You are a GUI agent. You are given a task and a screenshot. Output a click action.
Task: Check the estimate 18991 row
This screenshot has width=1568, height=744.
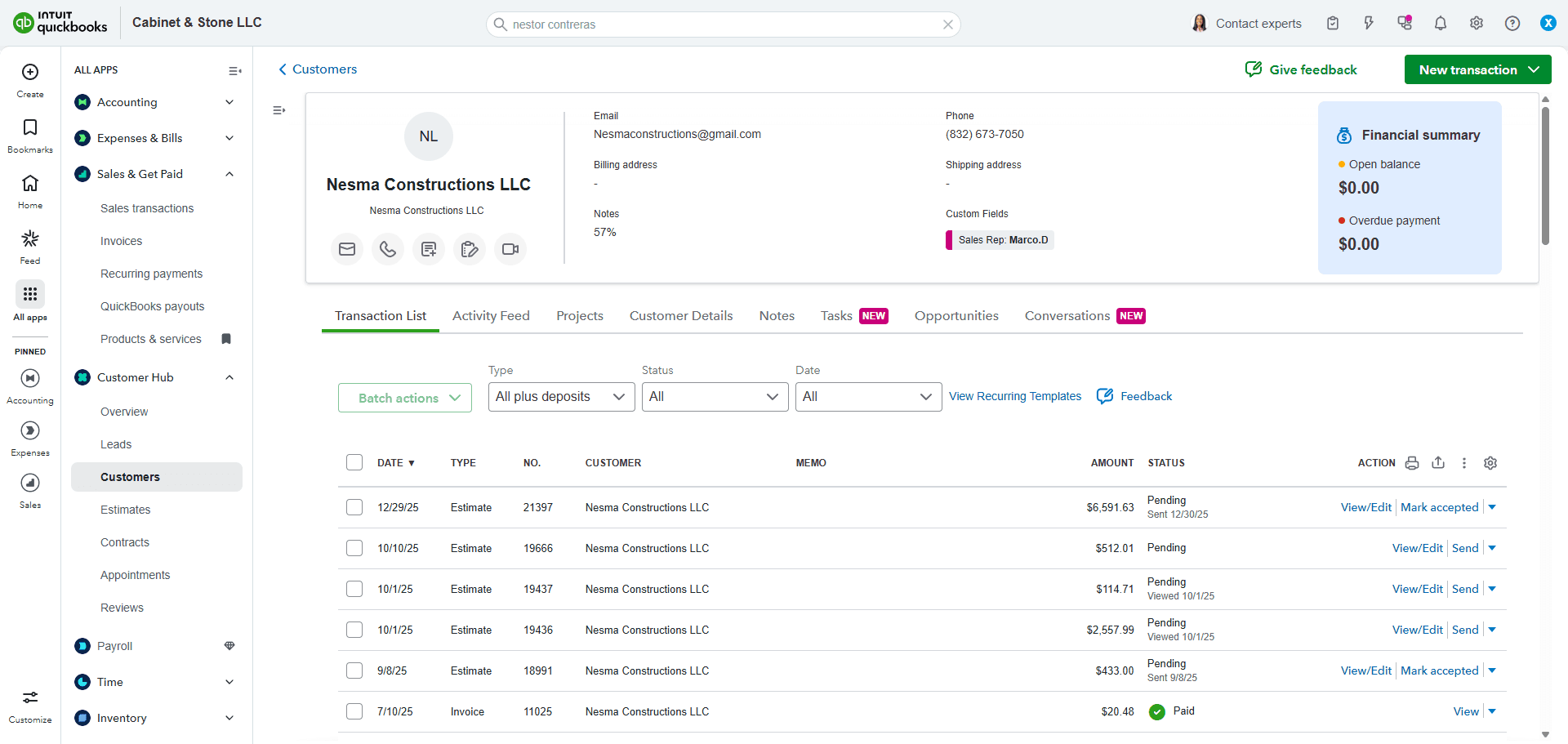(354, 670)
